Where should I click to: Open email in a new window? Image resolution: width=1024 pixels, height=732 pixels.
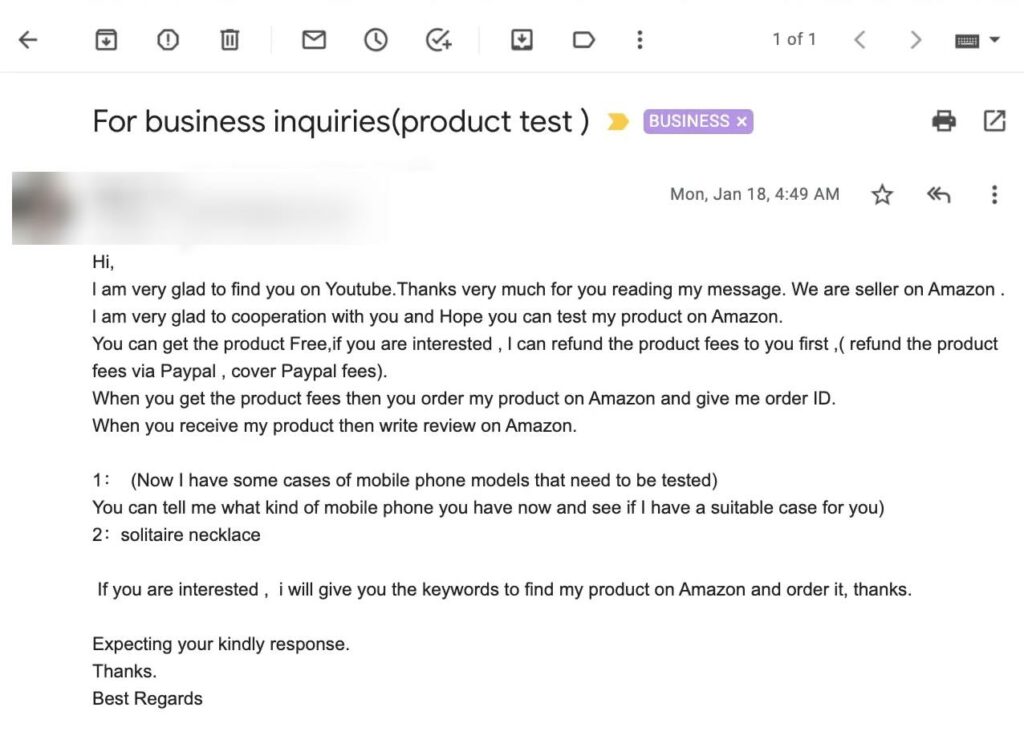click(x=994, y=121)
